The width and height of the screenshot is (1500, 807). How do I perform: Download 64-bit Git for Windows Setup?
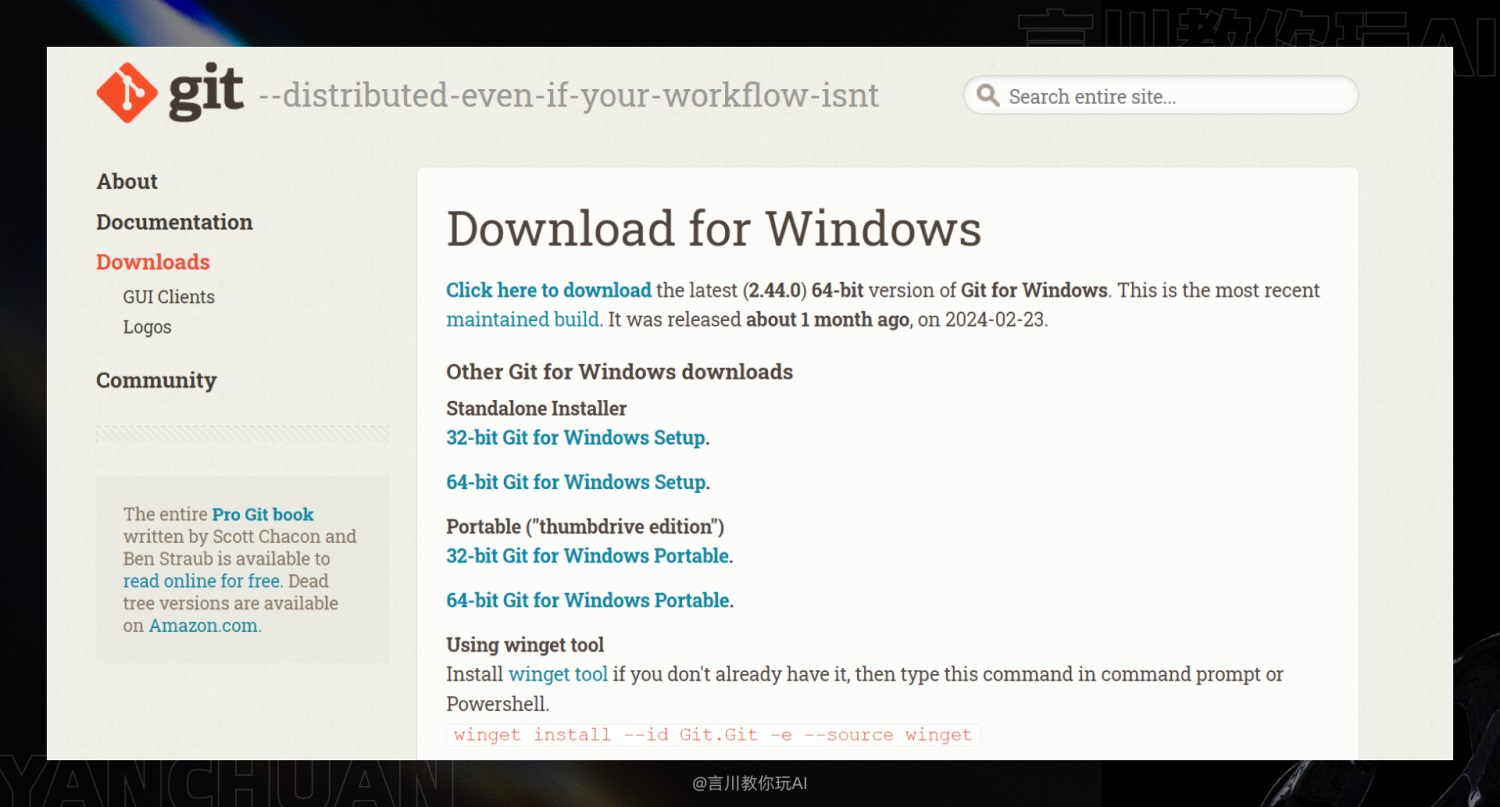(x=577, y=482)
